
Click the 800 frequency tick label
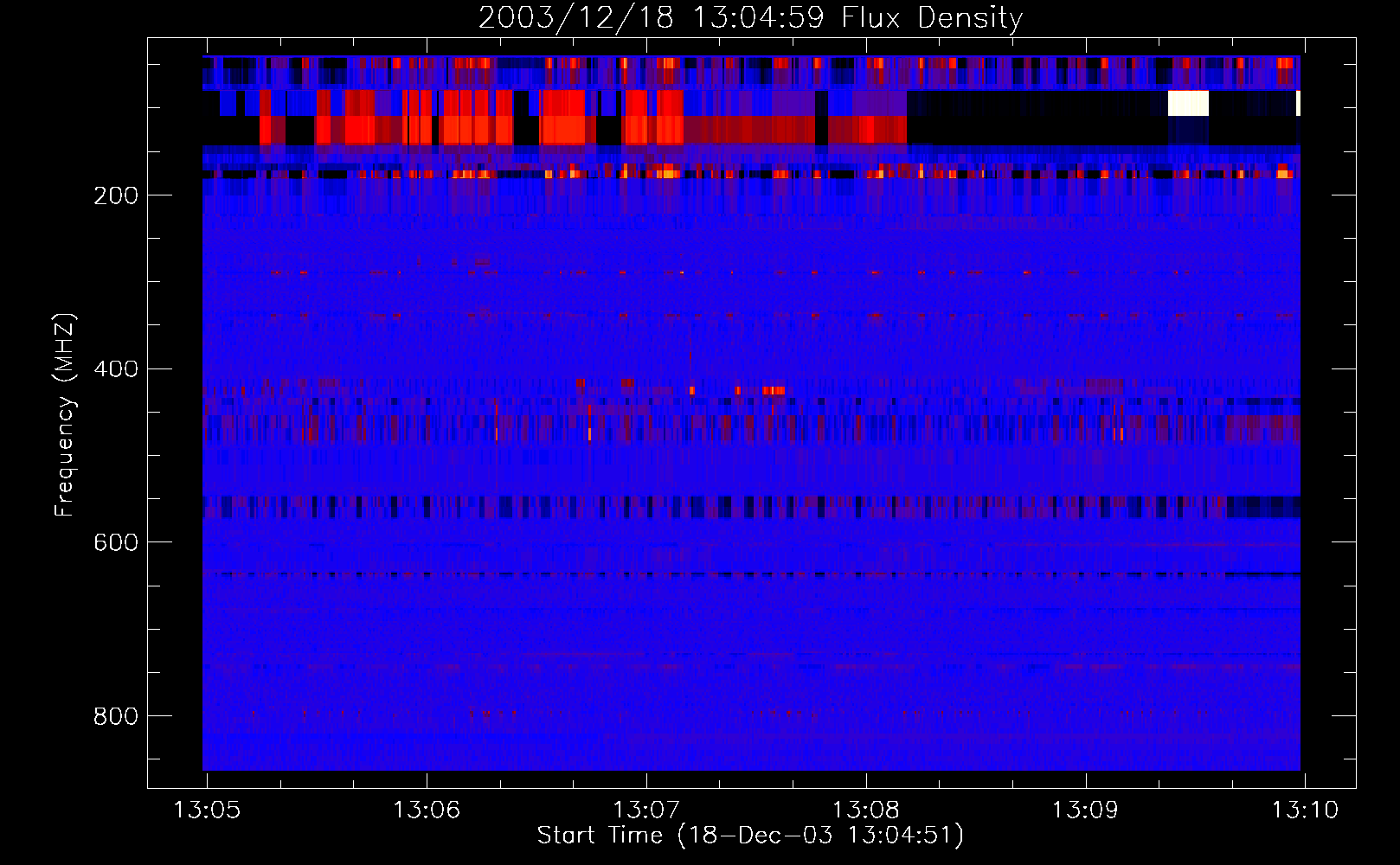pyautogui.click(x=116, y=716)
